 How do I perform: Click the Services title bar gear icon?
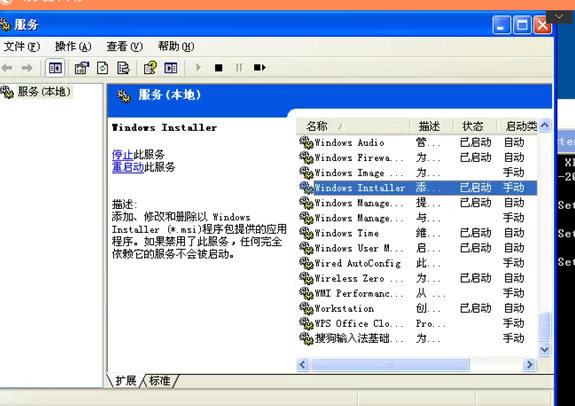(5, 25)
